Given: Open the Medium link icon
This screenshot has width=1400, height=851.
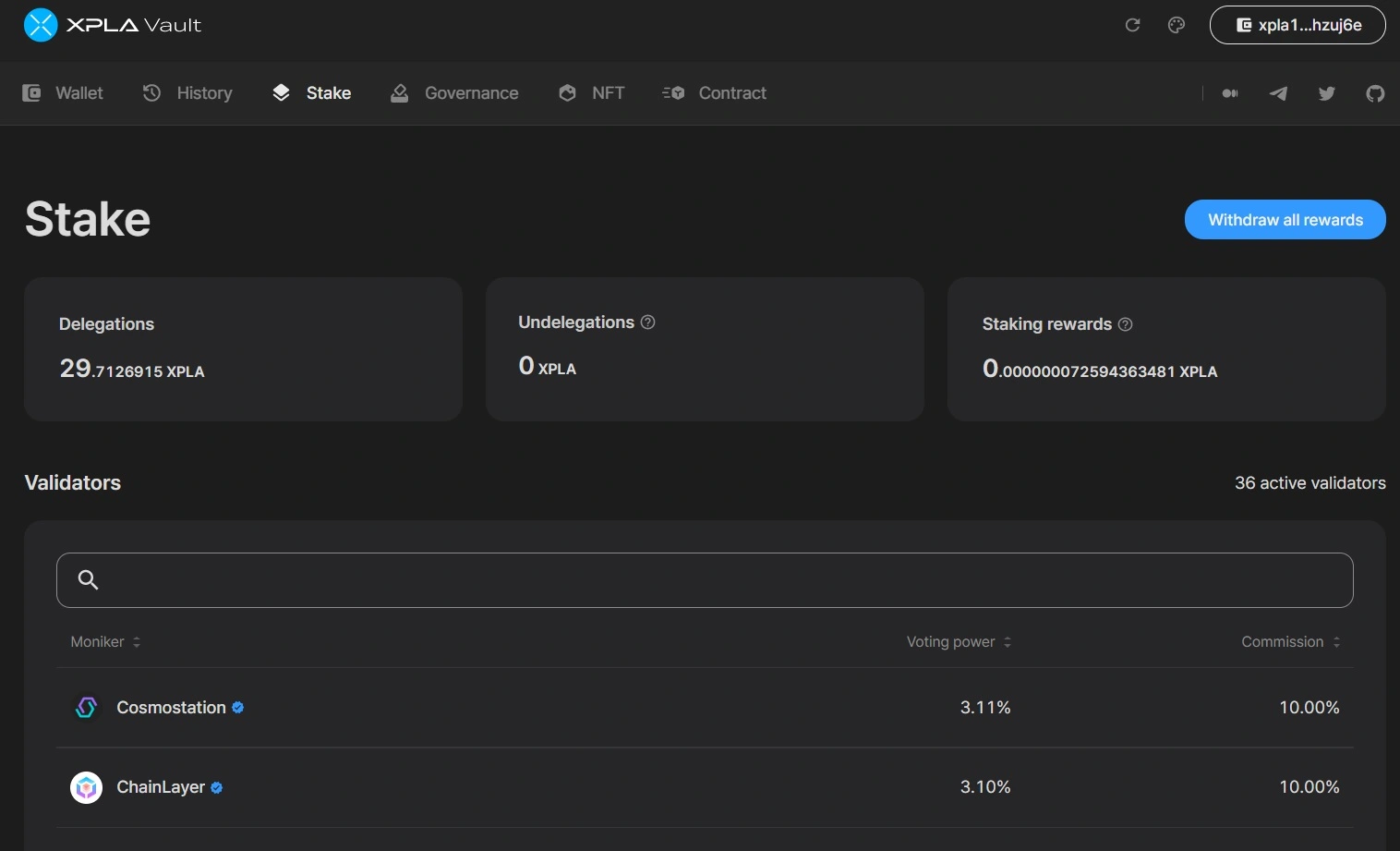Looking at the screenshot, I should click(x=1230, y=93).
